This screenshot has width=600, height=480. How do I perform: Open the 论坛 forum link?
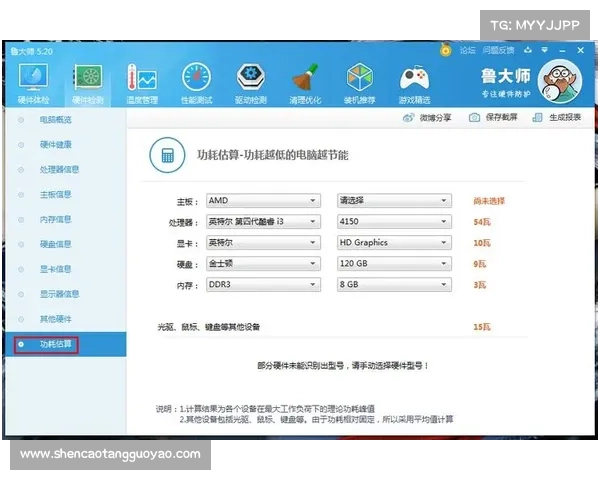(467, 50)
